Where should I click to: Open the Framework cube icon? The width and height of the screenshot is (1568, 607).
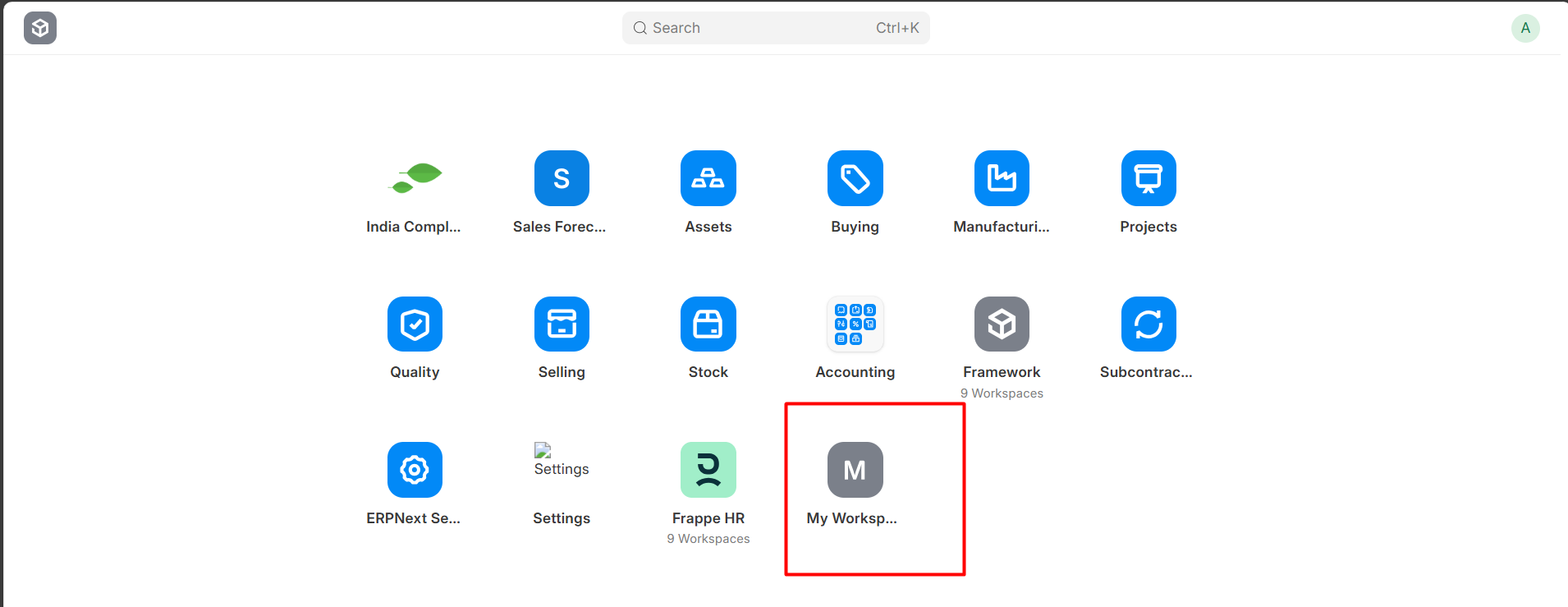coord(1002,324)
